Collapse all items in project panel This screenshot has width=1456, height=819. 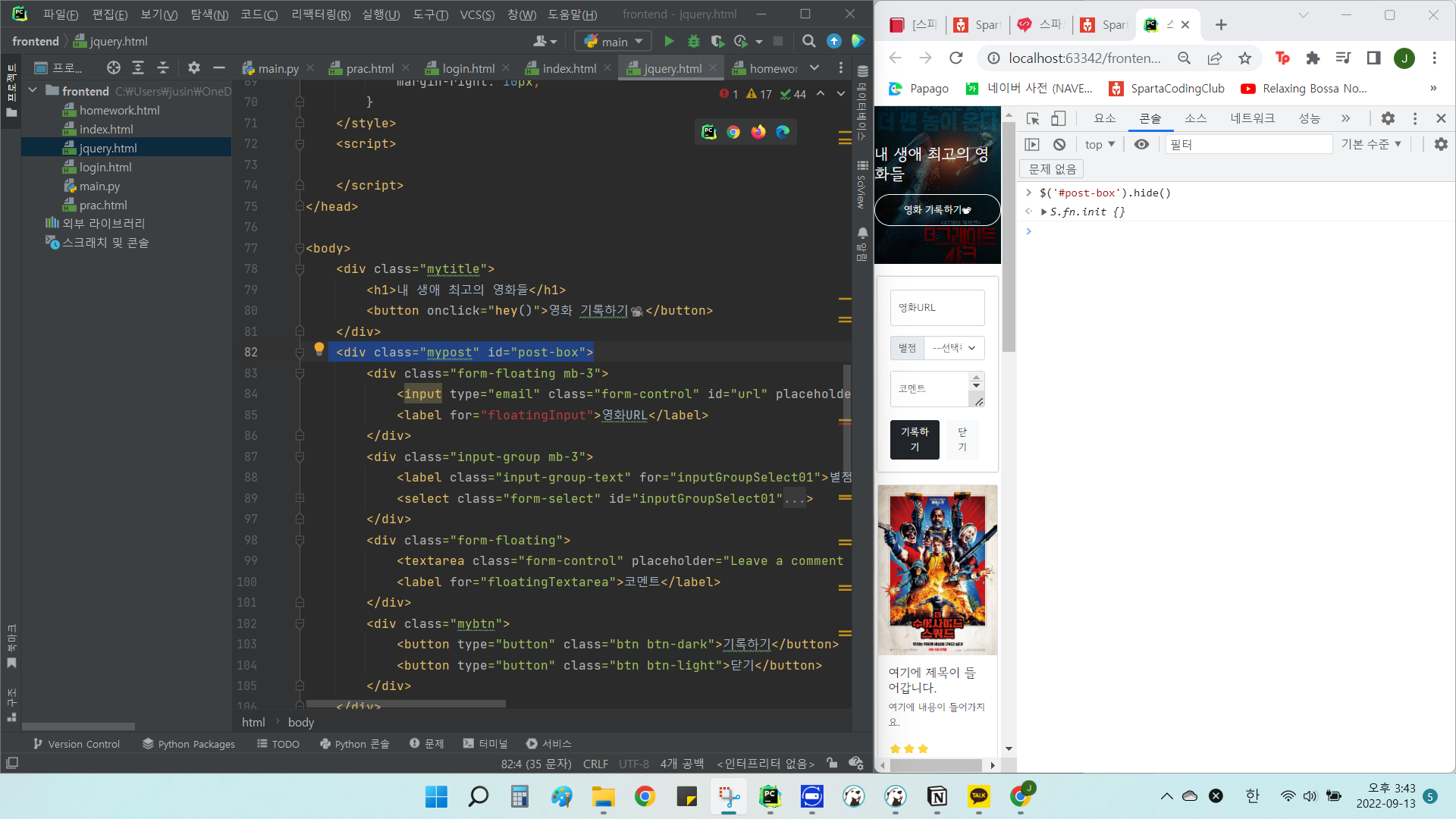pos(163,68)
